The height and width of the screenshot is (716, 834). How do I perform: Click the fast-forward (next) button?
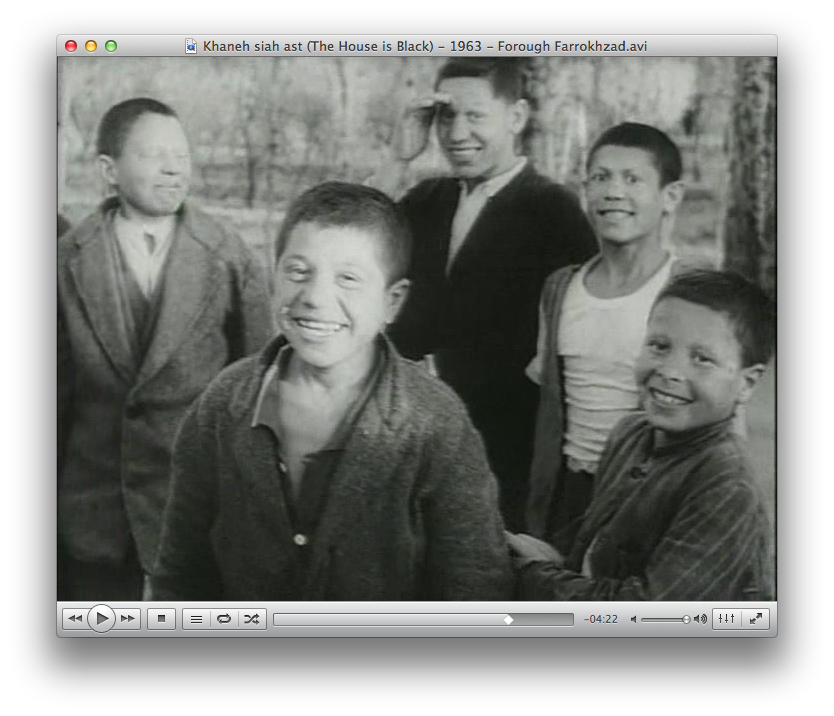(128, 619)
